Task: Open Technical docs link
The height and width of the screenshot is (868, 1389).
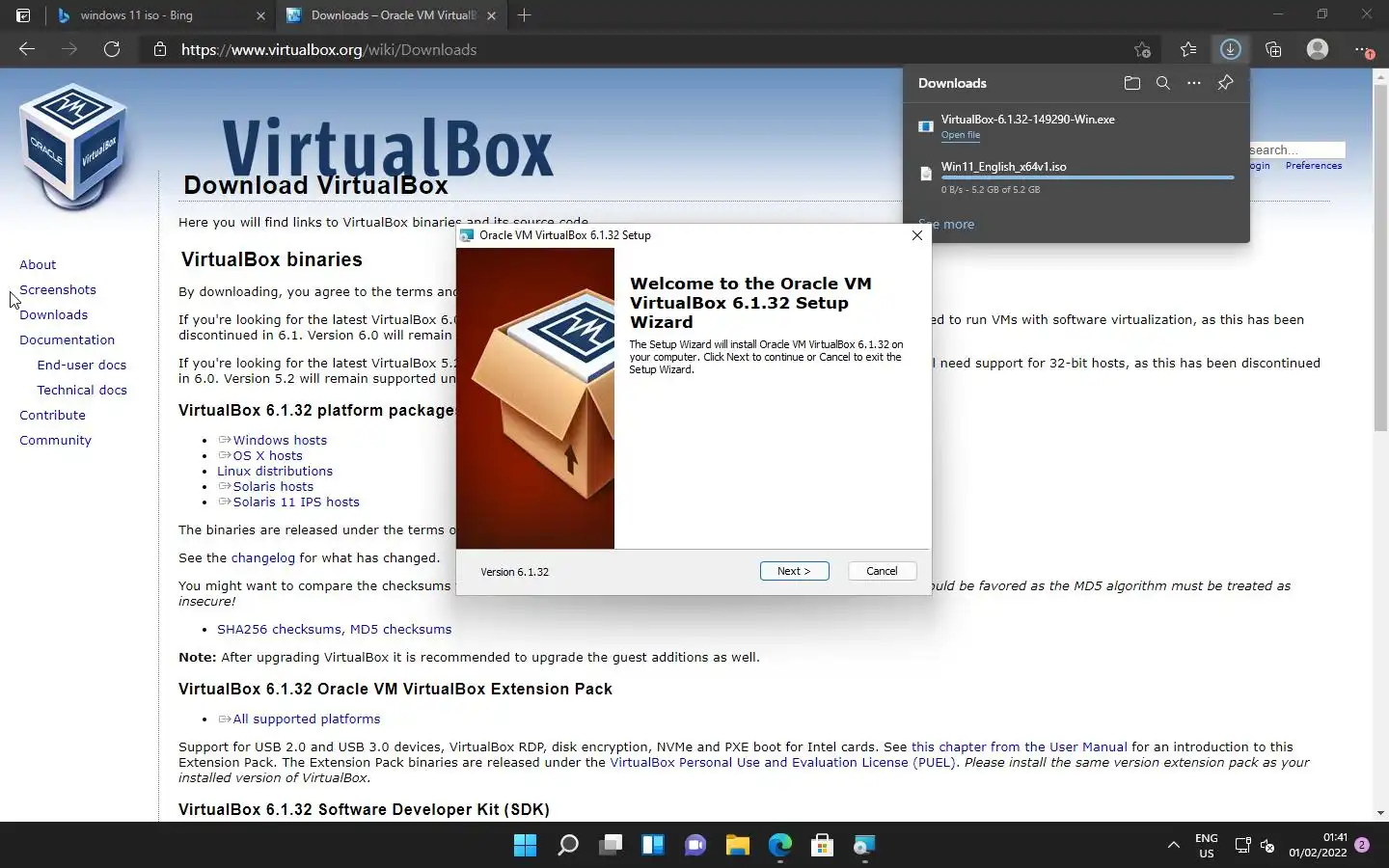Action: pos(82,390)
